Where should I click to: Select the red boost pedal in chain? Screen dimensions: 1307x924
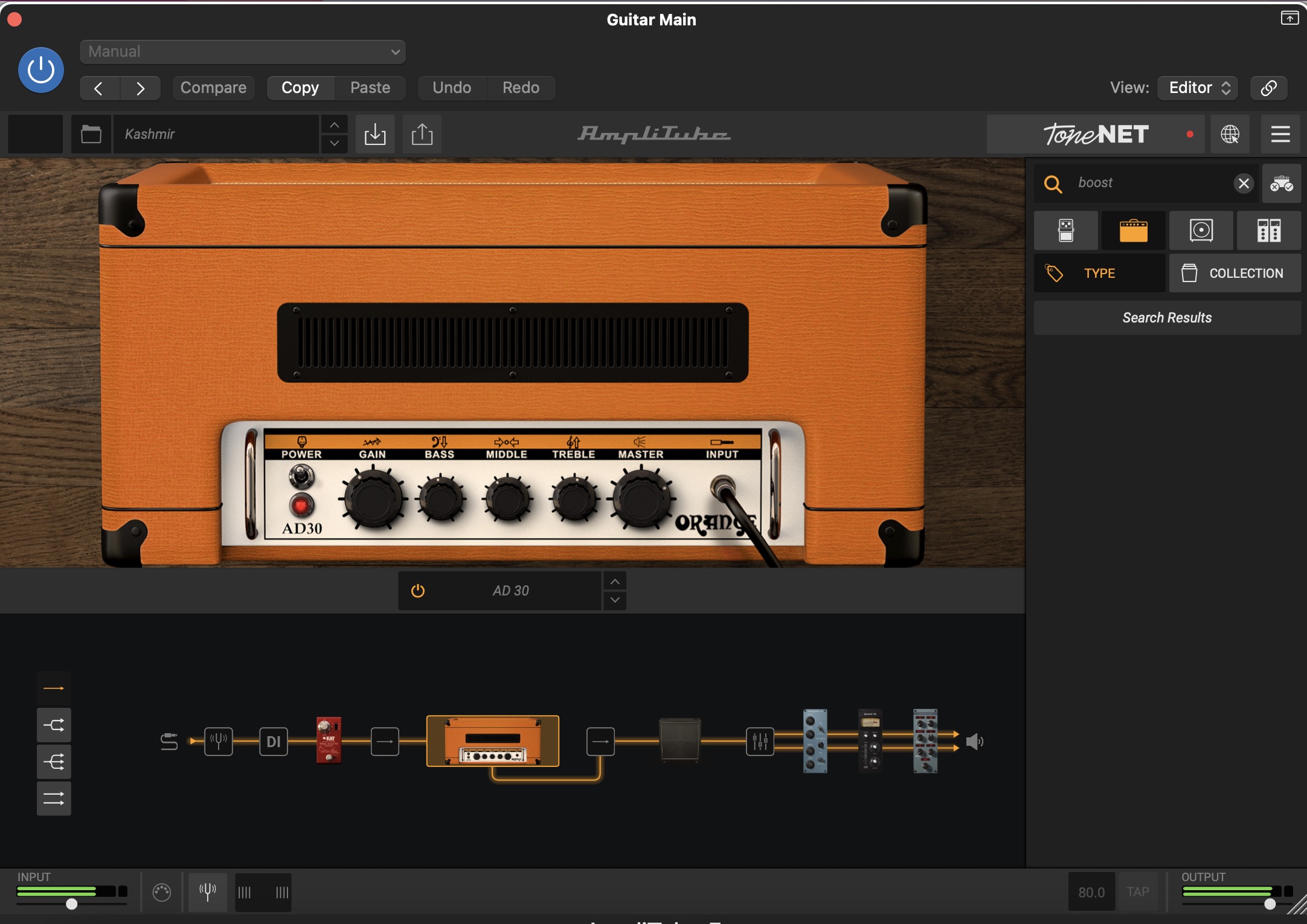329,740
